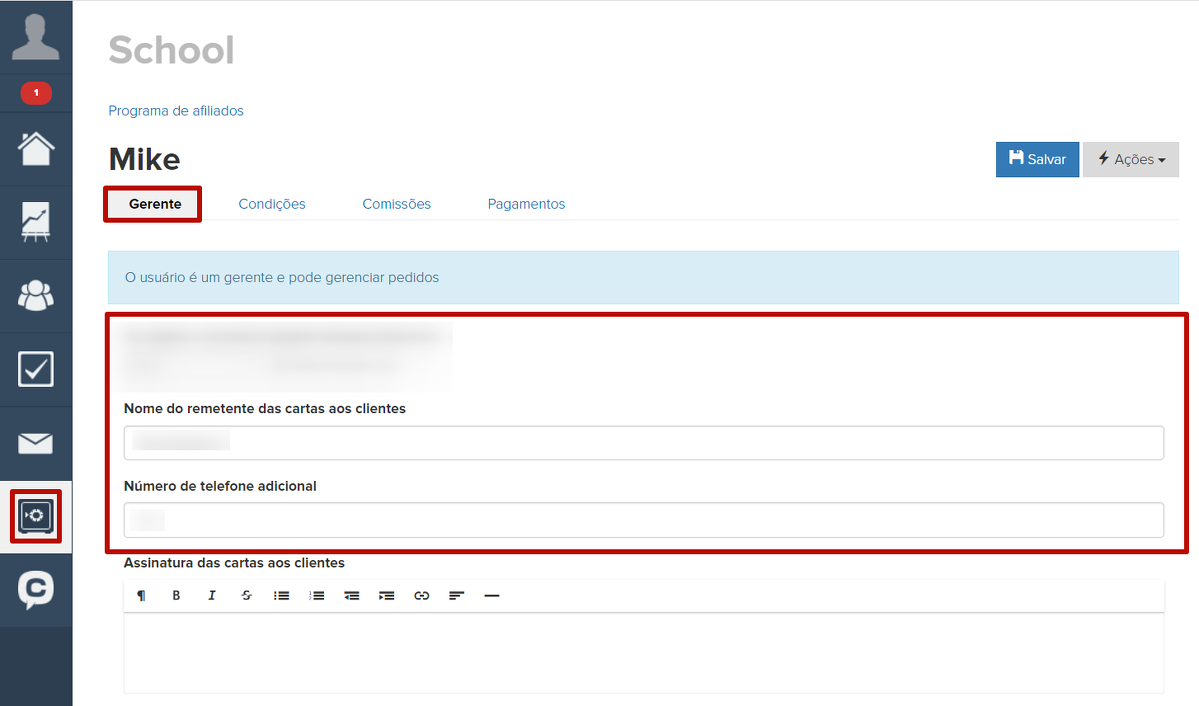Viewport: 1199px width, 706px height.
Task: Toggle strikethrough formatting in signature editor
Action: coord(246,596)
